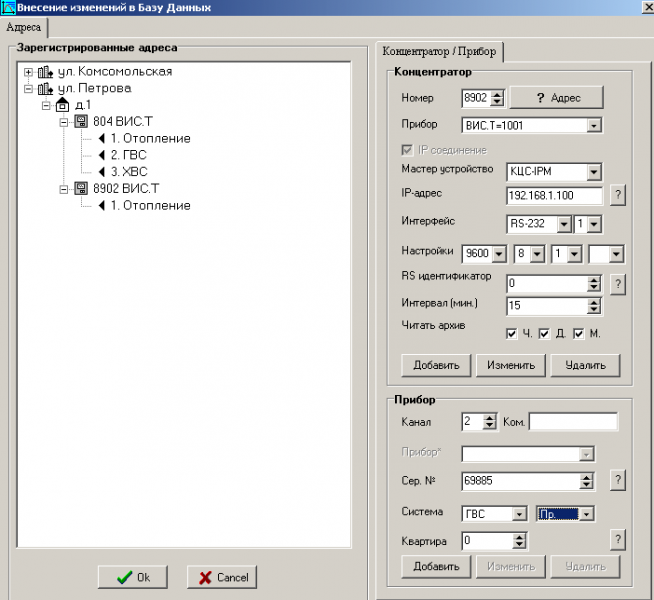Screen dimensions: 654x600
Task: Click the help button beside IP-адрес
Action: [618, 195]
